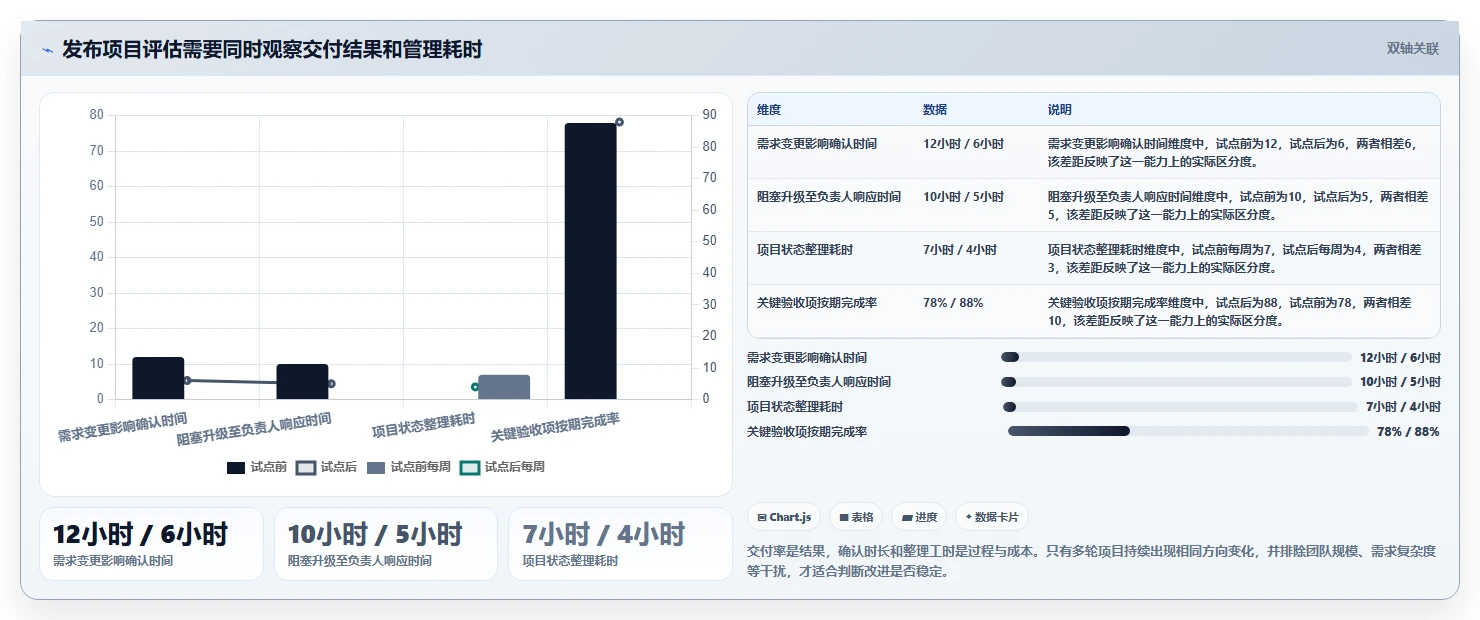Select the table cell 需求变更影响确认时间
This screenshot has height=620, width=1480.
[x=831, y=152]
